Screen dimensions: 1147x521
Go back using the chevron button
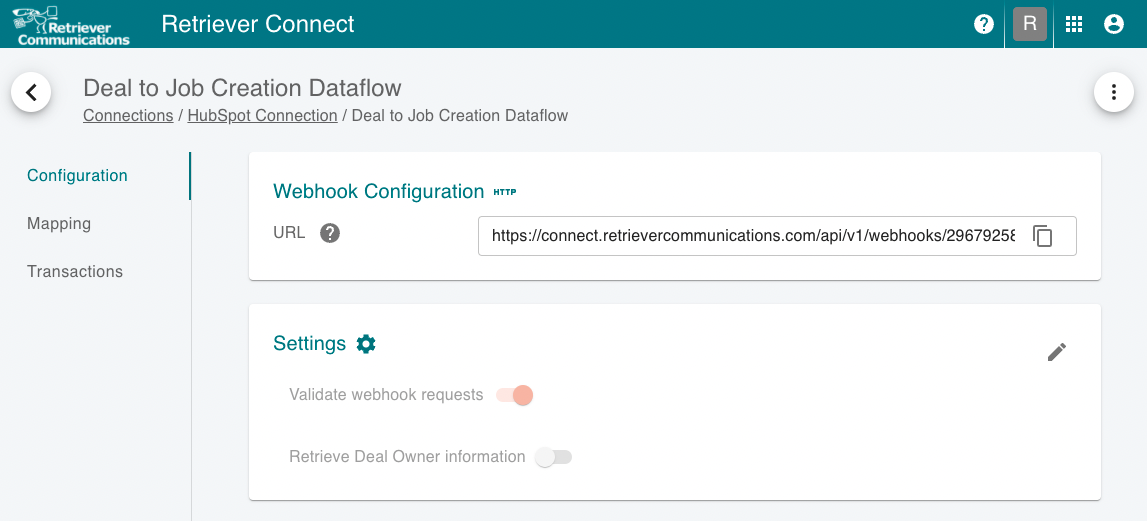point(31,92)
